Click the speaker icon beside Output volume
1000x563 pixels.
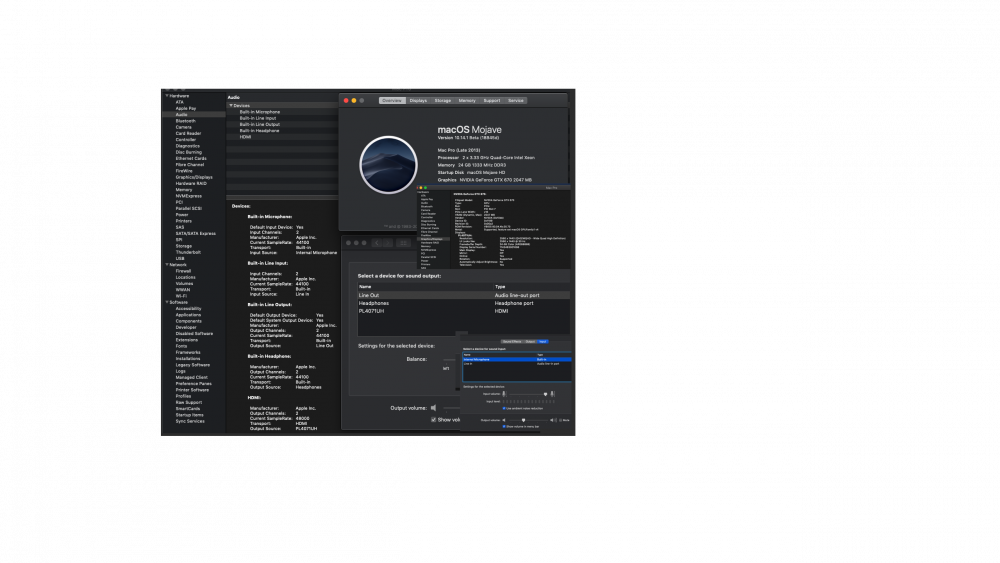[x=434, y=408]
